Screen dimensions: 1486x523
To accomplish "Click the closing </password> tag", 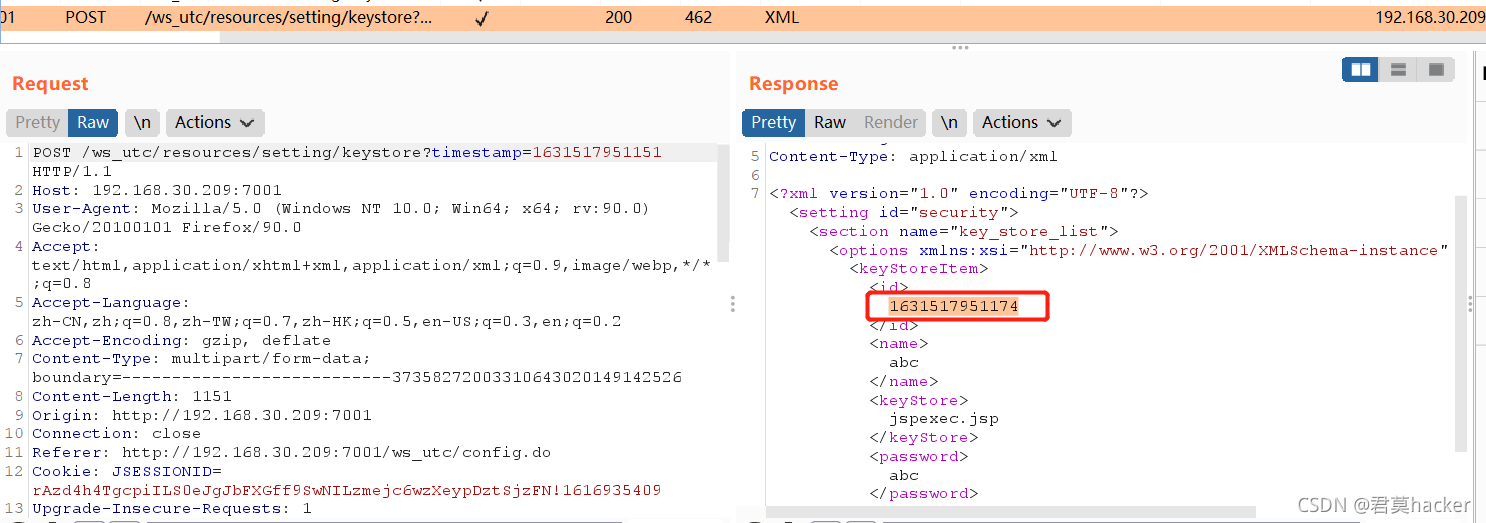I will tap(923, 493).
